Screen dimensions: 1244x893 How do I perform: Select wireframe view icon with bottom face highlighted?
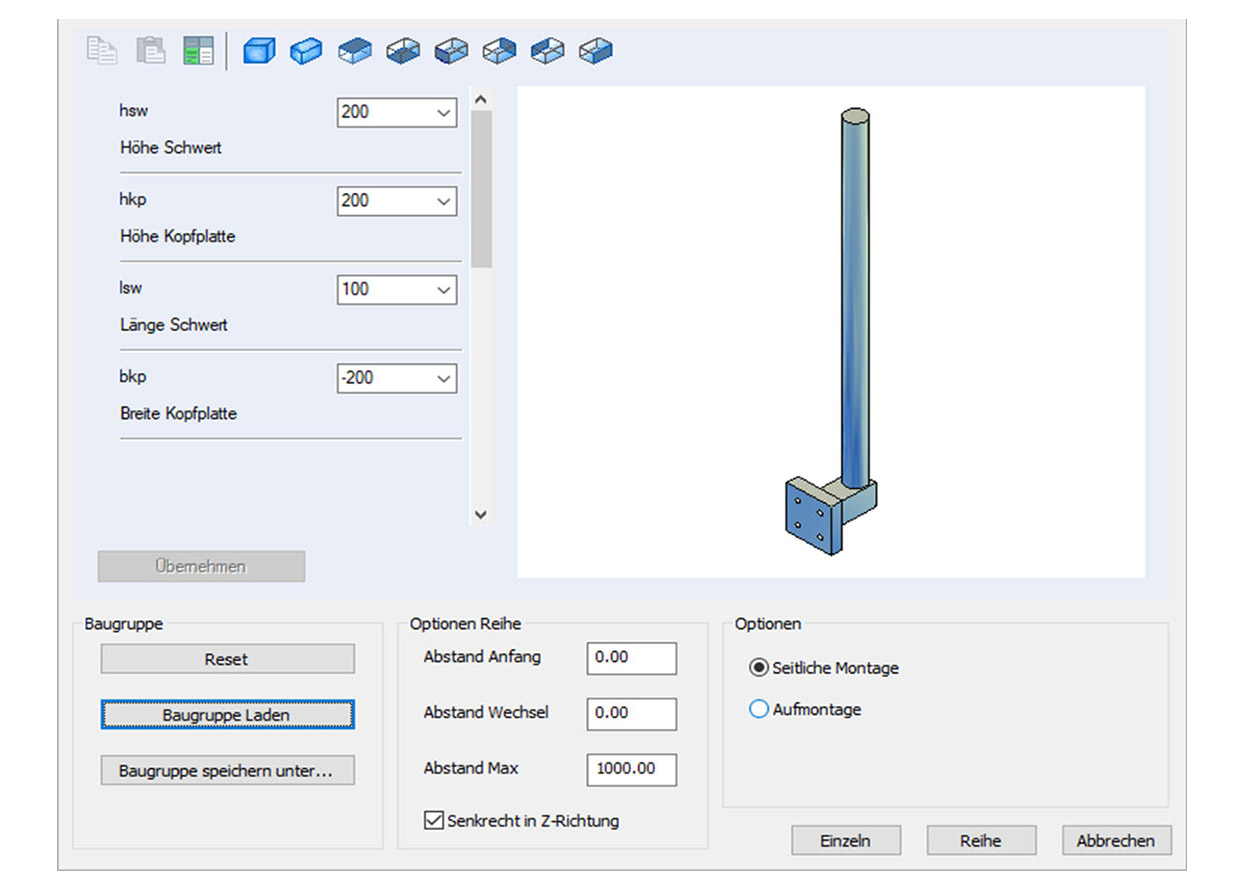[403, 50]
